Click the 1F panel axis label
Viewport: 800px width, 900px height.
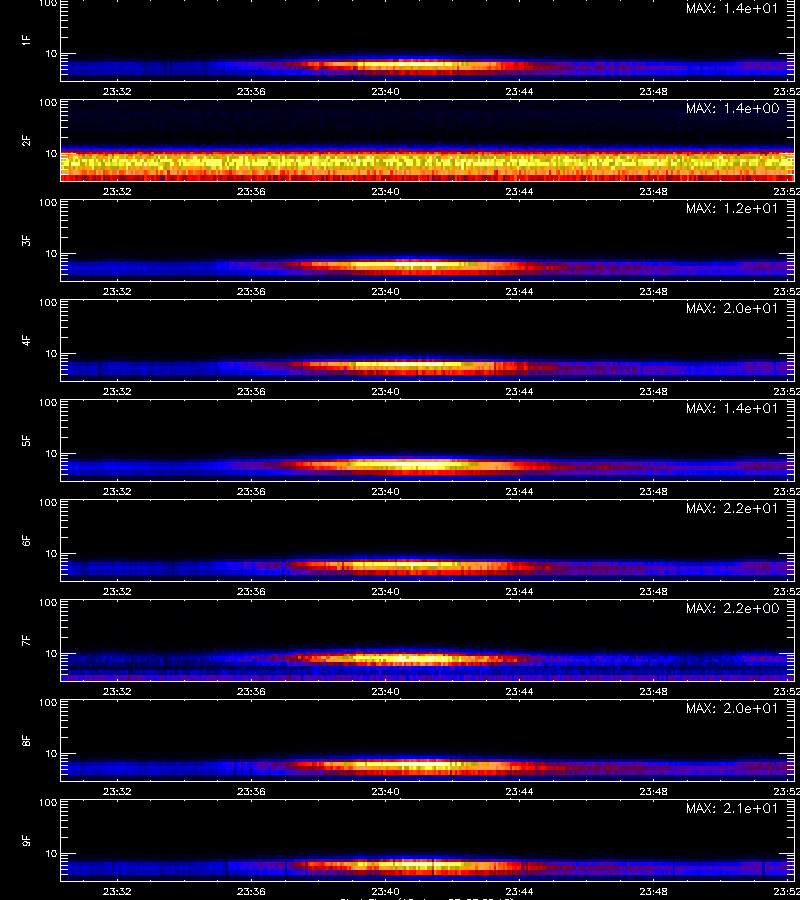coord(26,40)
